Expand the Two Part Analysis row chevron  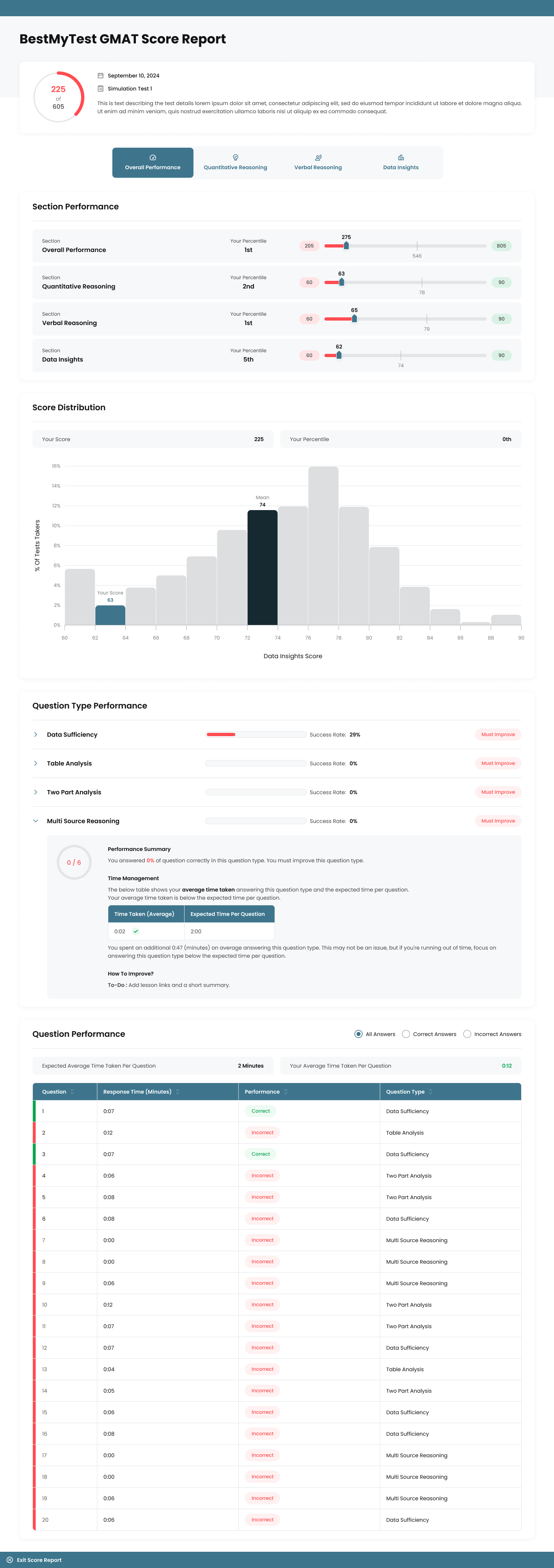[35, 792]
